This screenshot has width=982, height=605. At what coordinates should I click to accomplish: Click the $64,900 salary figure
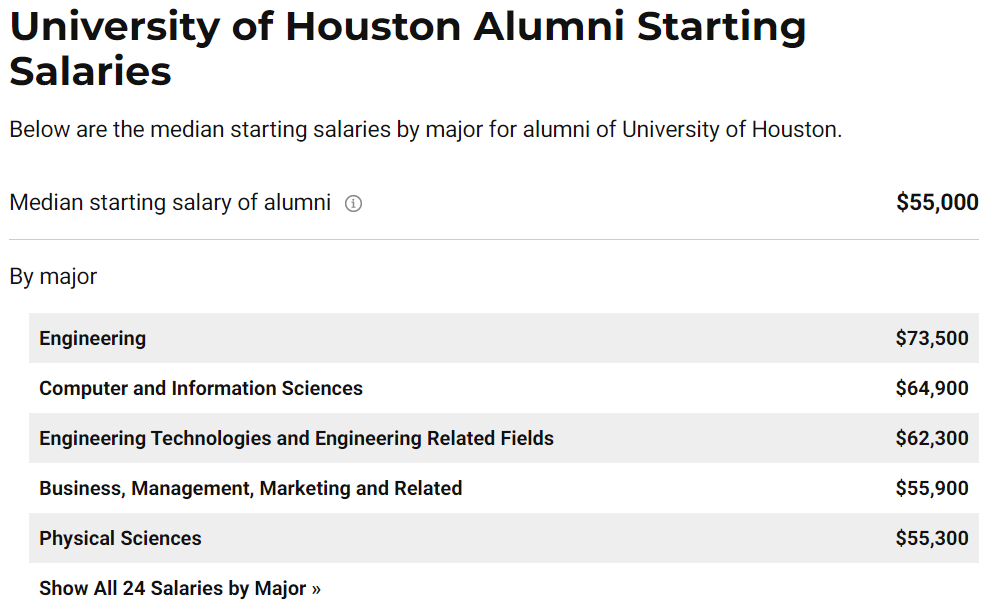(x=932, y=388)
